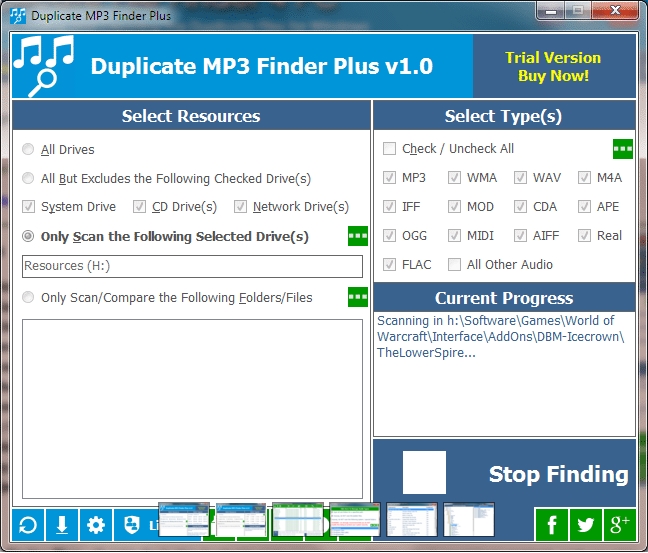
Task: Enable the All Other Audio checkbox
Action: coord(455,265)
